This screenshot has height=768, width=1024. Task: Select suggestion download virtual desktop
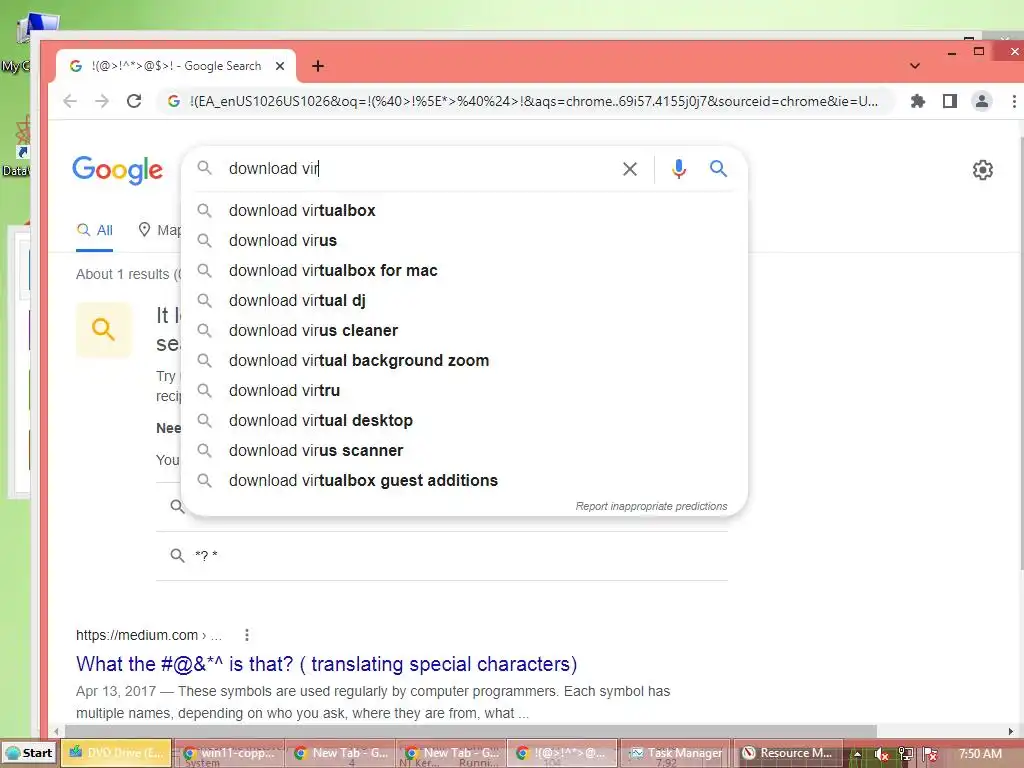464,421
